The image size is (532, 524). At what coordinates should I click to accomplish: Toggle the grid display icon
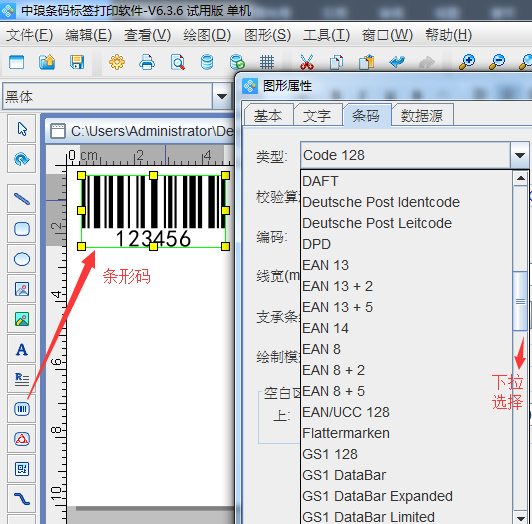click(267, 62)
